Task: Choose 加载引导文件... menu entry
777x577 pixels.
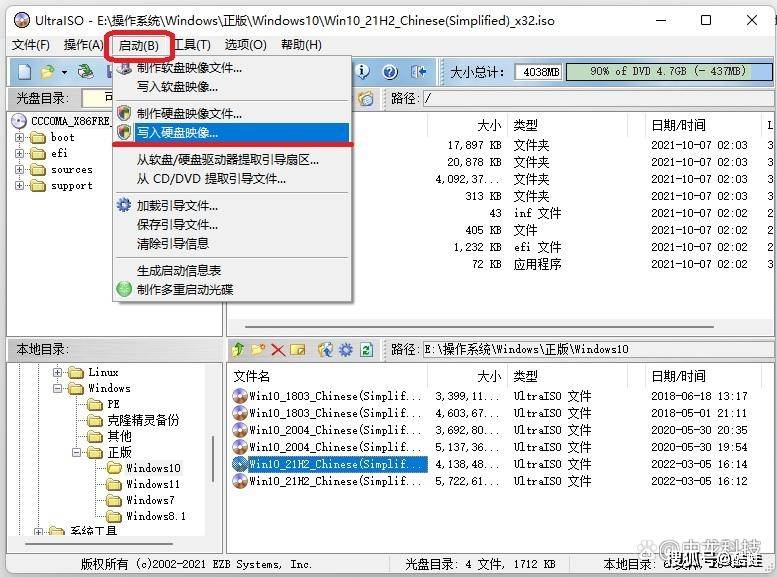Action: coord(232,205)
